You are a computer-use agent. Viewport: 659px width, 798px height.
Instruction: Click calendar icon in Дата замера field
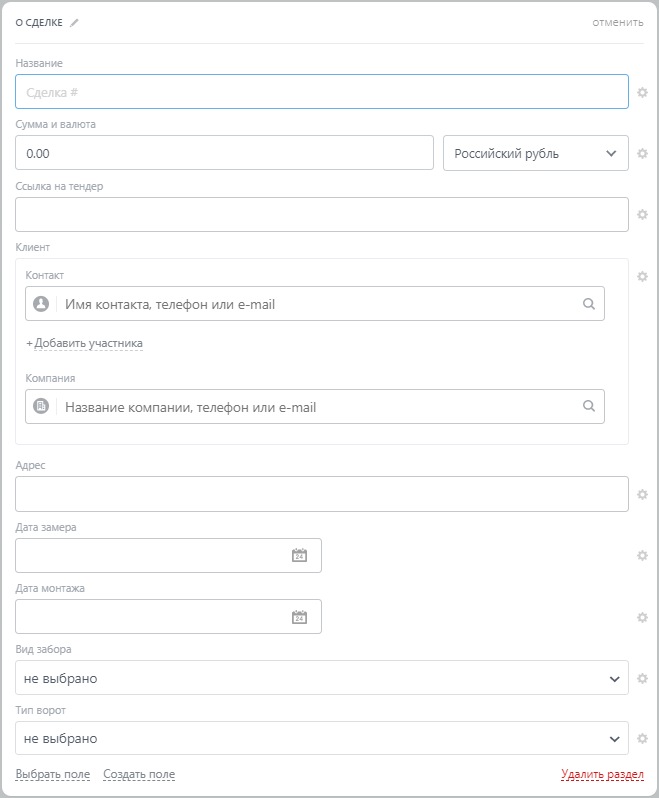click(x=299, y=555)
